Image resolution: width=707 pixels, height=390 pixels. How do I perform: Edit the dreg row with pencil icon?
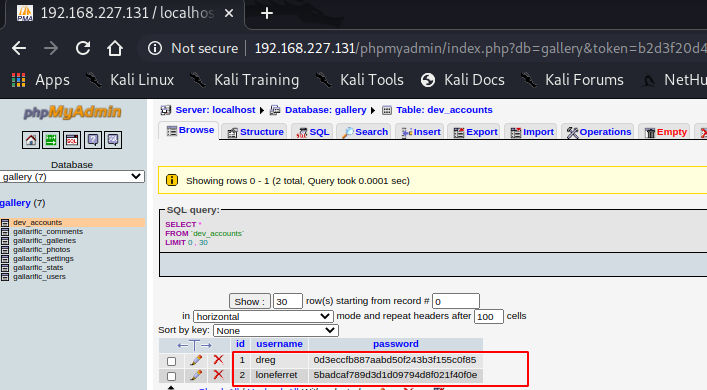(x=196, y=360)
